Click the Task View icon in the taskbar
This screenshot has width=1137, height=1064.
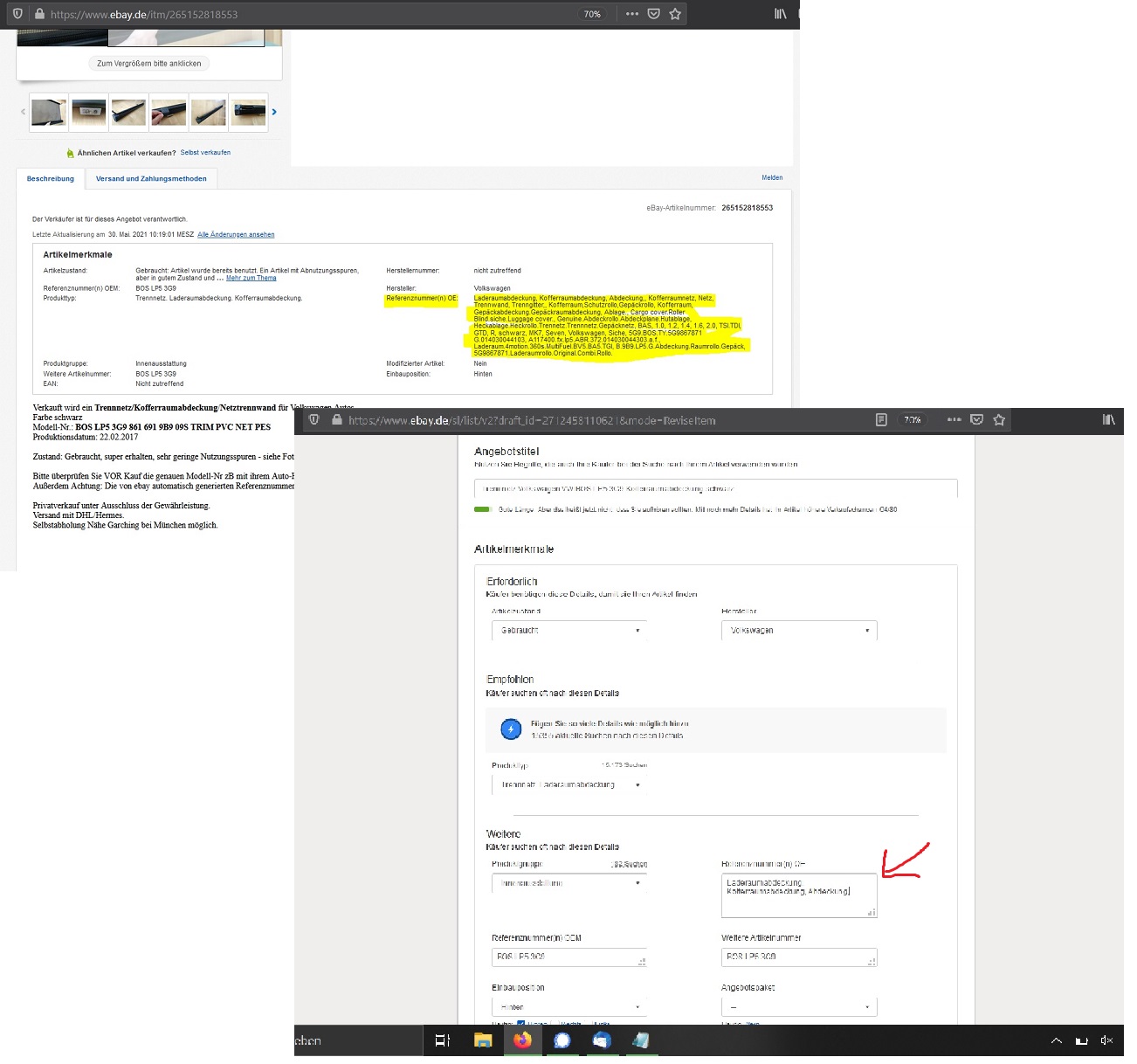pyautogui.click(x=443, y=1040)
